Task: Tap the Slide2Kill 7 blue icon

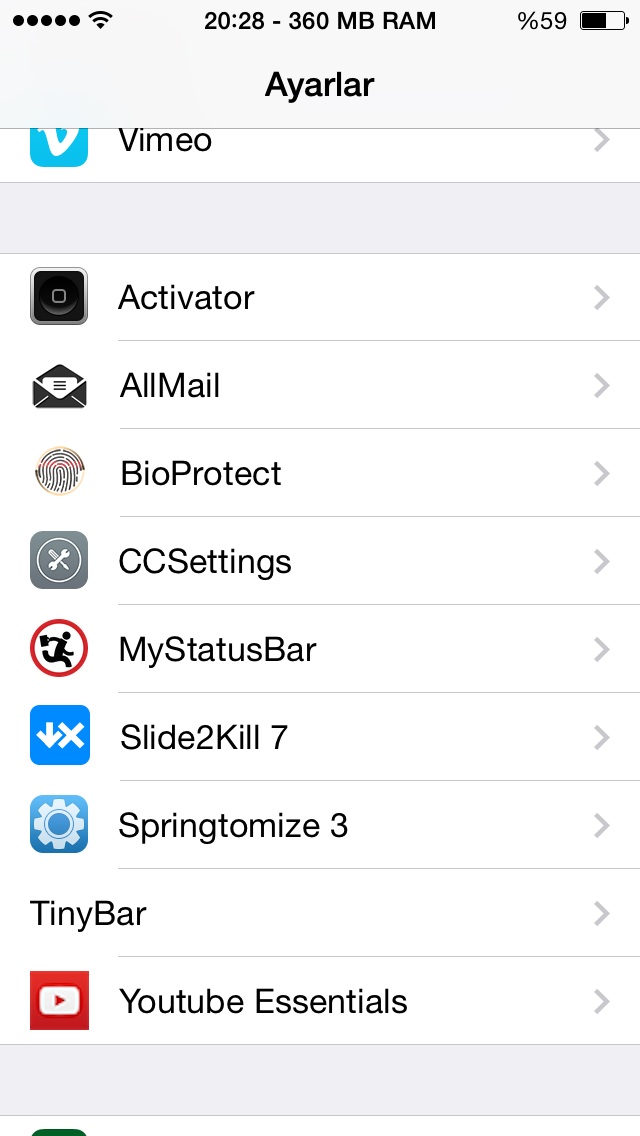Action: point(59,735)
